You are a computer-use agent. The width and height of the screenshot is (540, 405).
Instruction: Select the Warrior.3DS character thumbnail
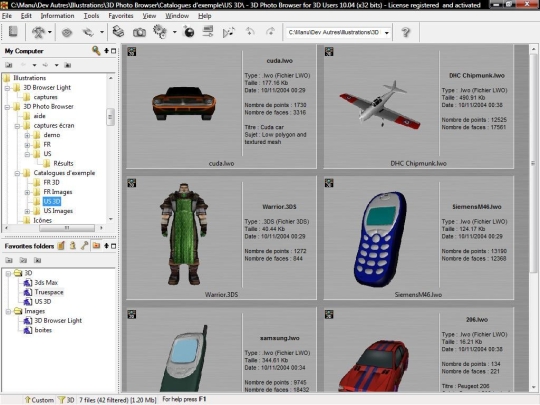[184, 234]
